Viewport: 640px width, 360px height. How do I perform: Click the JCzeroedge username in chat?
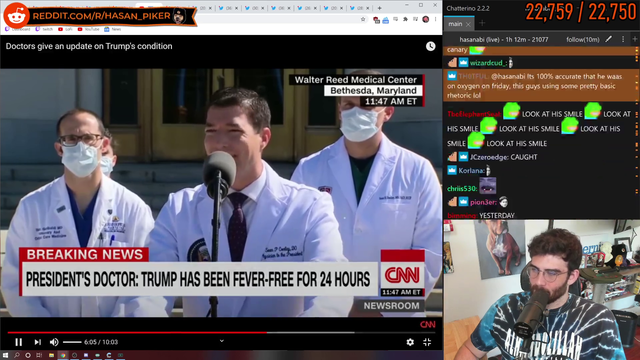489,157
